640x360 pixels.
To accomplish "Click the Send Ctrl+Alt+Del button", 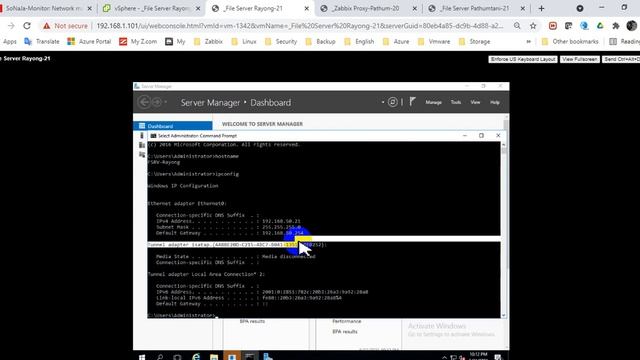I will pyautogui.click(x=621, y=59).
